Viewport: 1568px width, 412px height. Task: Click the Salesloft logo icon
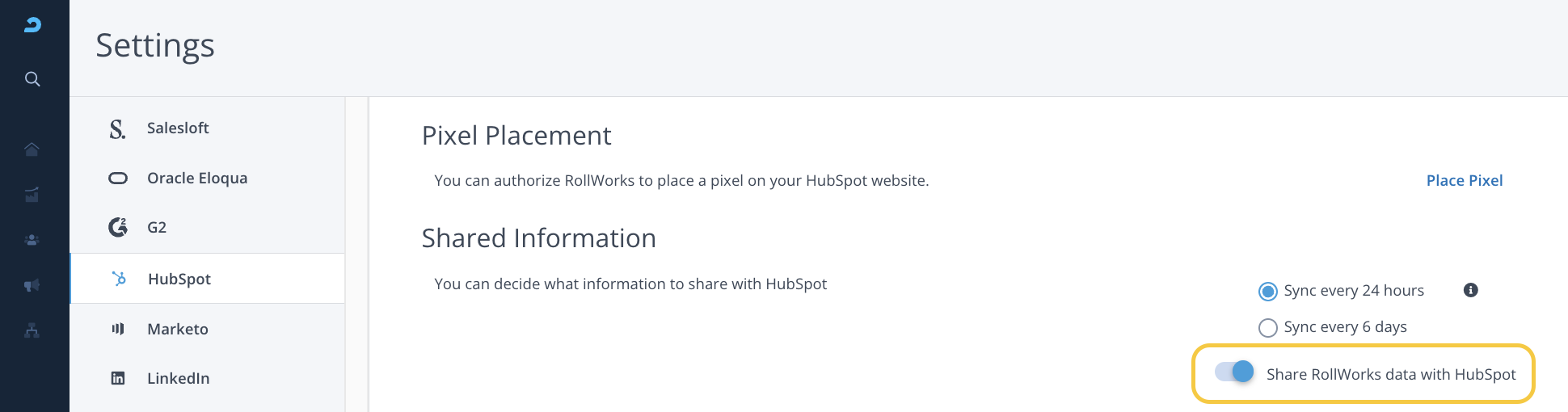[x=117, y=128]
